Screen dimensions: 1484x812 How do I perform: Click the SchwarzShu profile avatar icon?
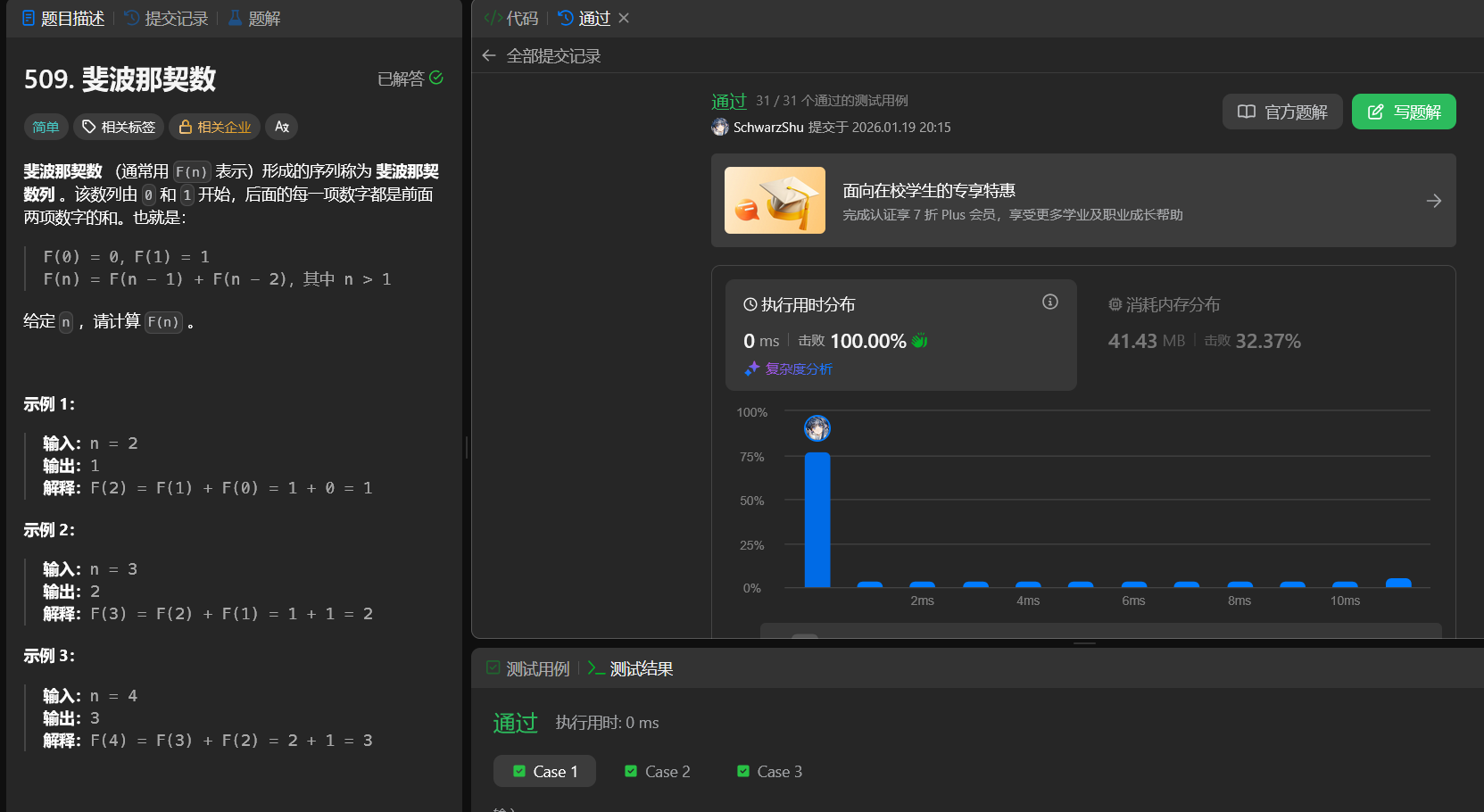tap(720, 128)
